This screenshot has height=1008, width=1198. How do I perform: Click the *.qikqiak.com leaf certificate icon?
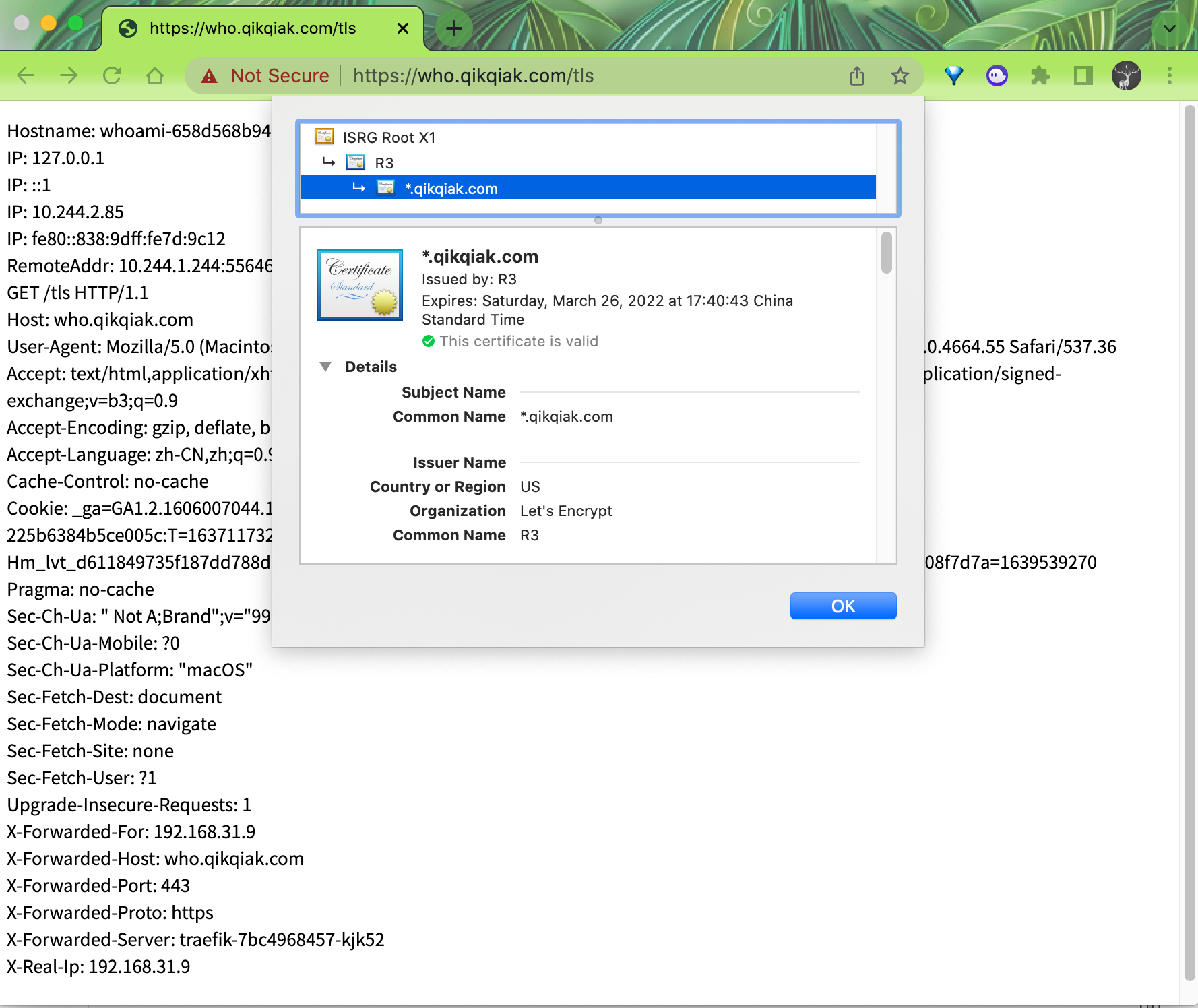click(386, 187)
